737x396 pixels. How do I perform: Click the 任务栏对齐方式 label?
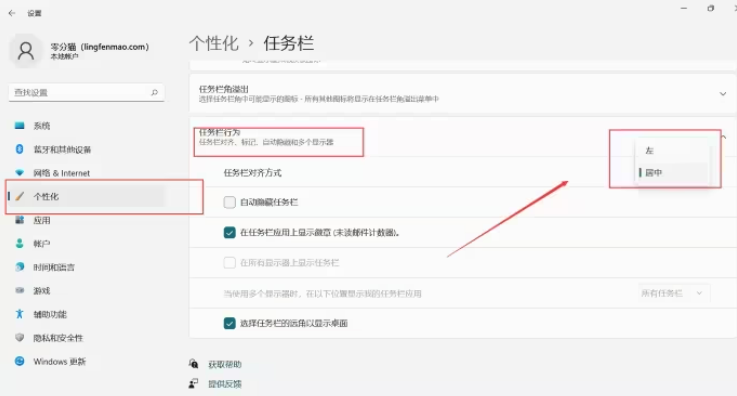point(252,173)
